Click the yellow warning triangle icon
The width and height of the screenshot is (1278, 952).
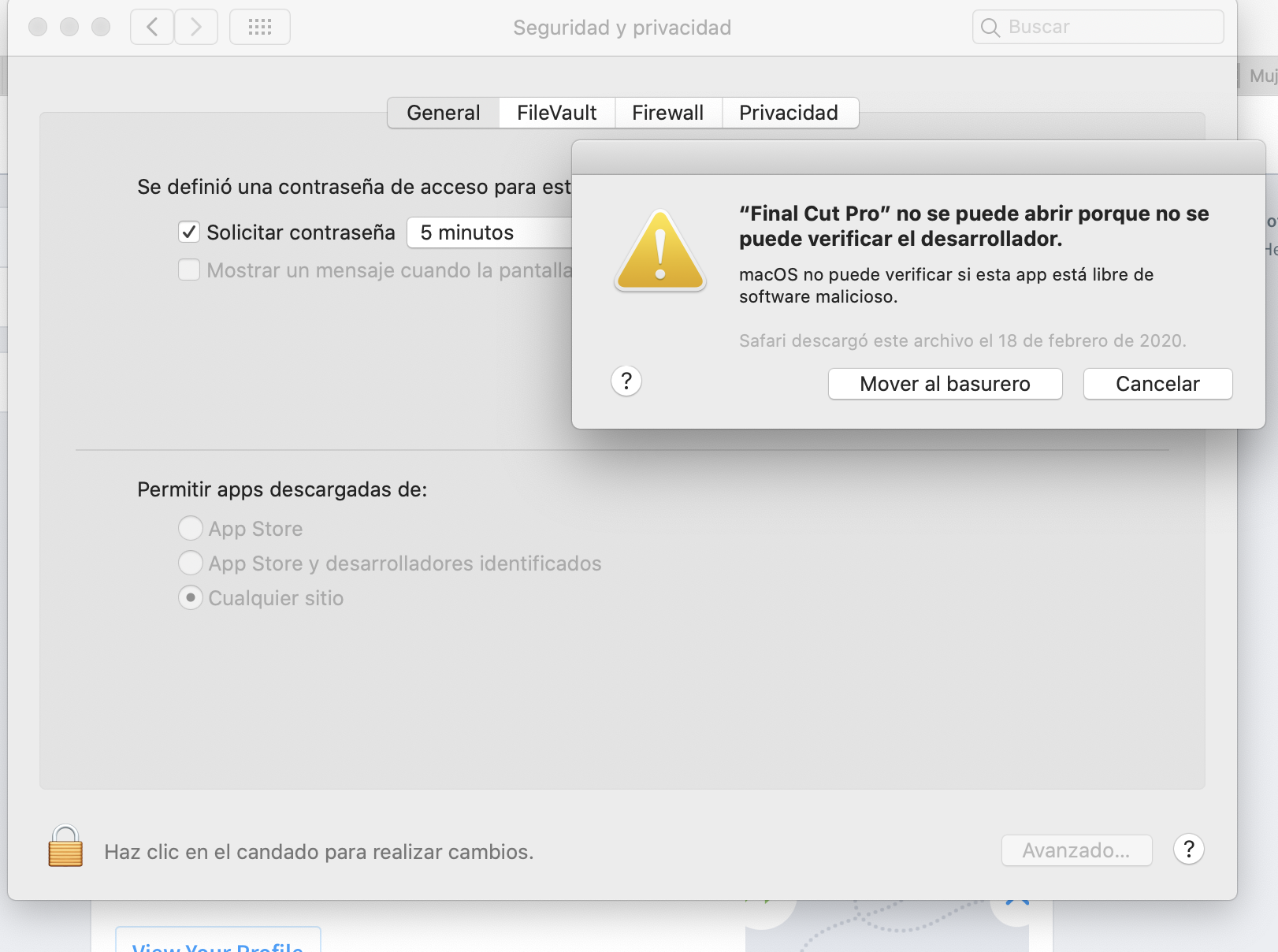[x=660, y=251]
